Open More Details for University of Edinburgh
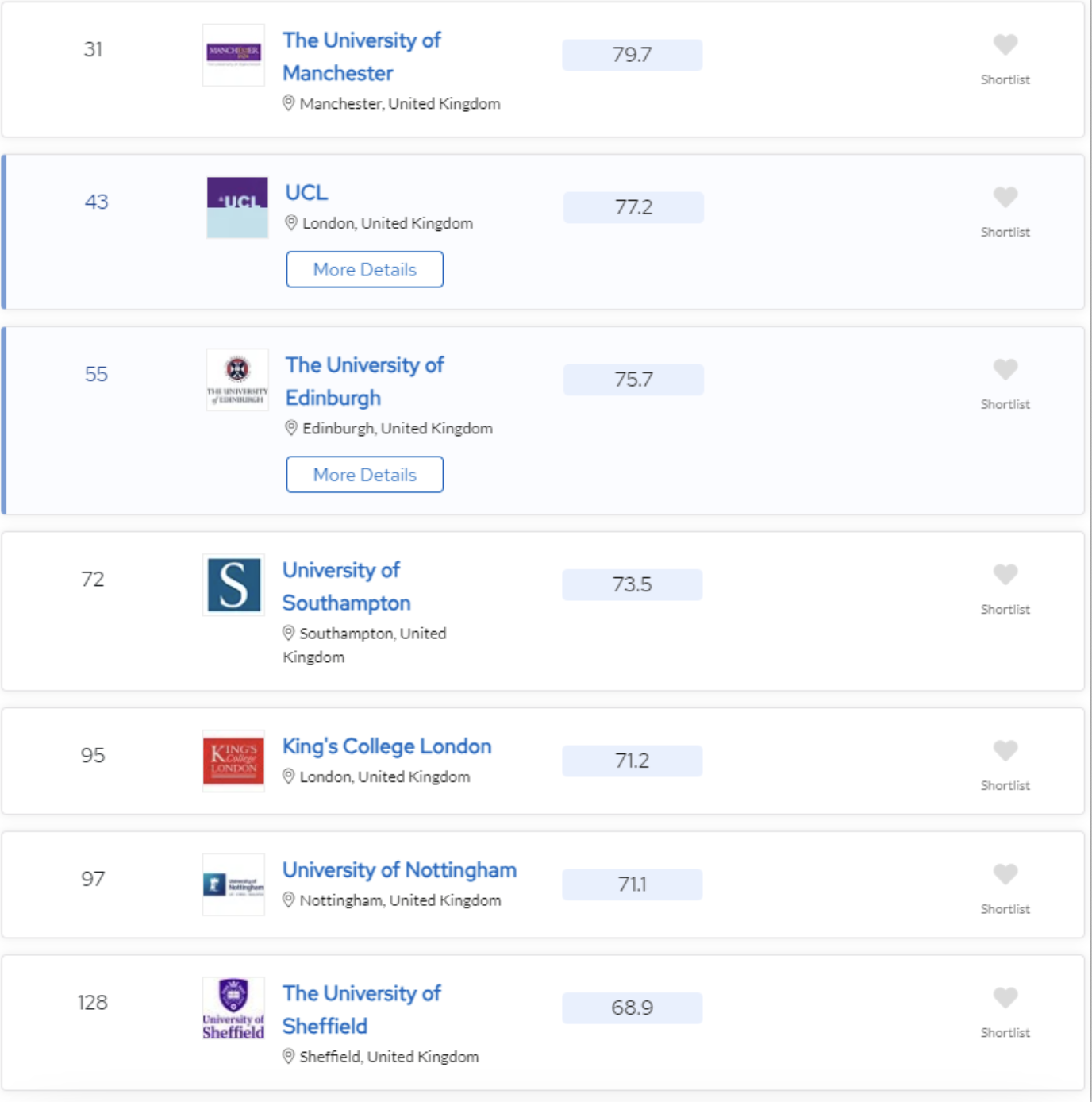 coord(365,474)
